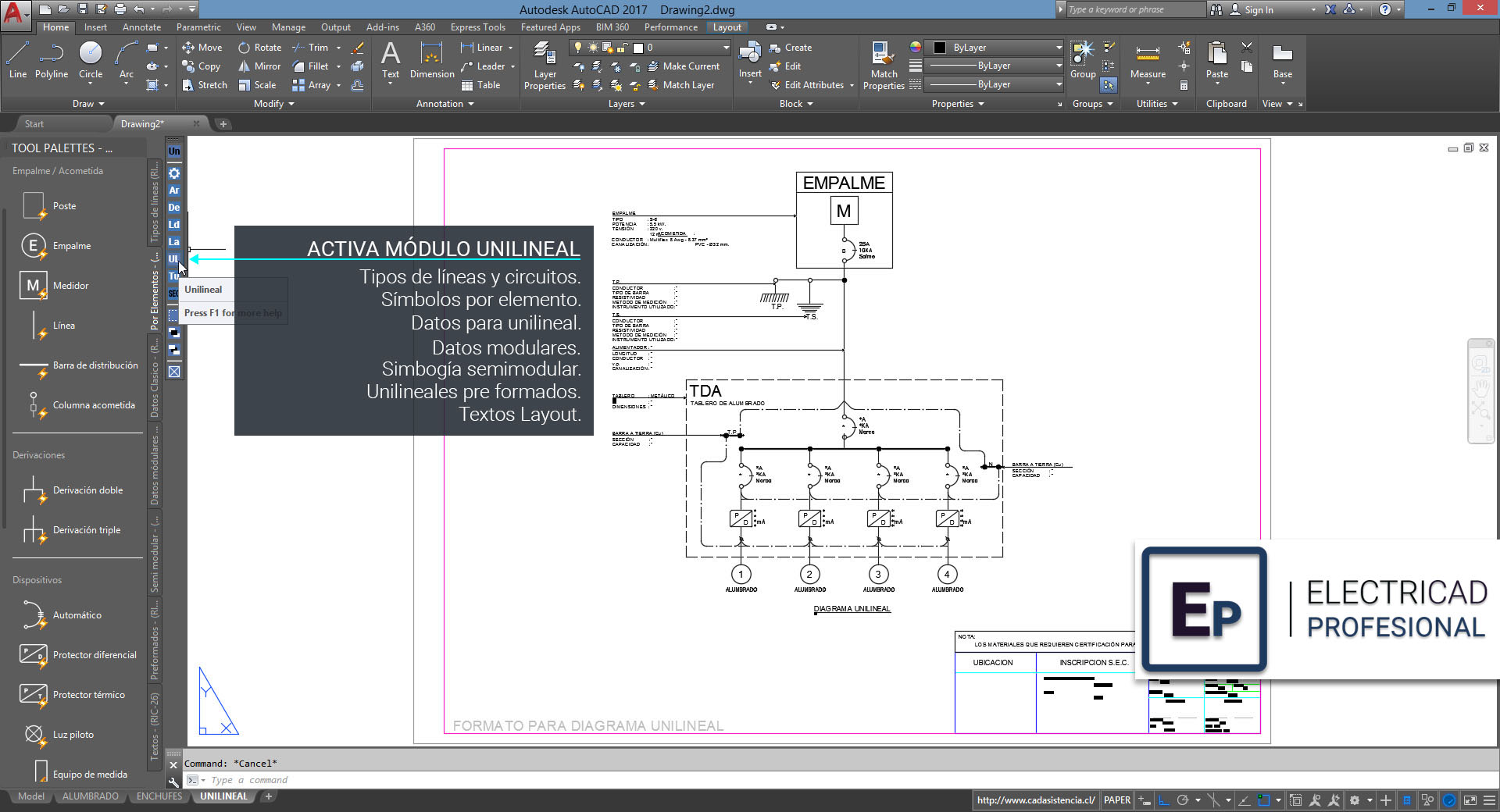The height and width of the screenshot is (812, 1500).
Task: Open the Model layout tab
Action: point(31,796)
